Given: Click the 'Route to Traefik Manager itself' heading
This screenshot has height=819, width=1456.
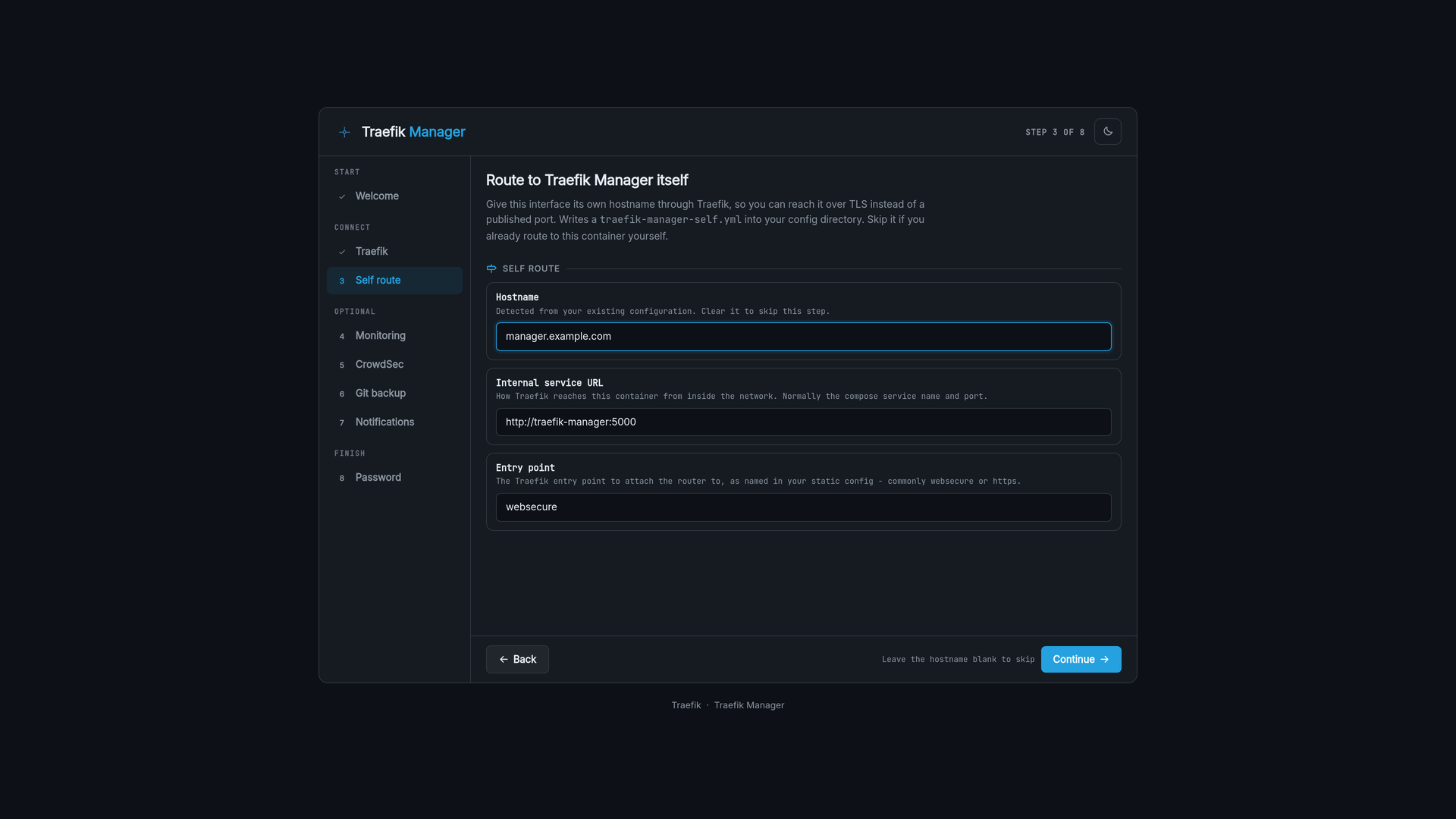Looking at the screenshot, I should coord(587,180).
